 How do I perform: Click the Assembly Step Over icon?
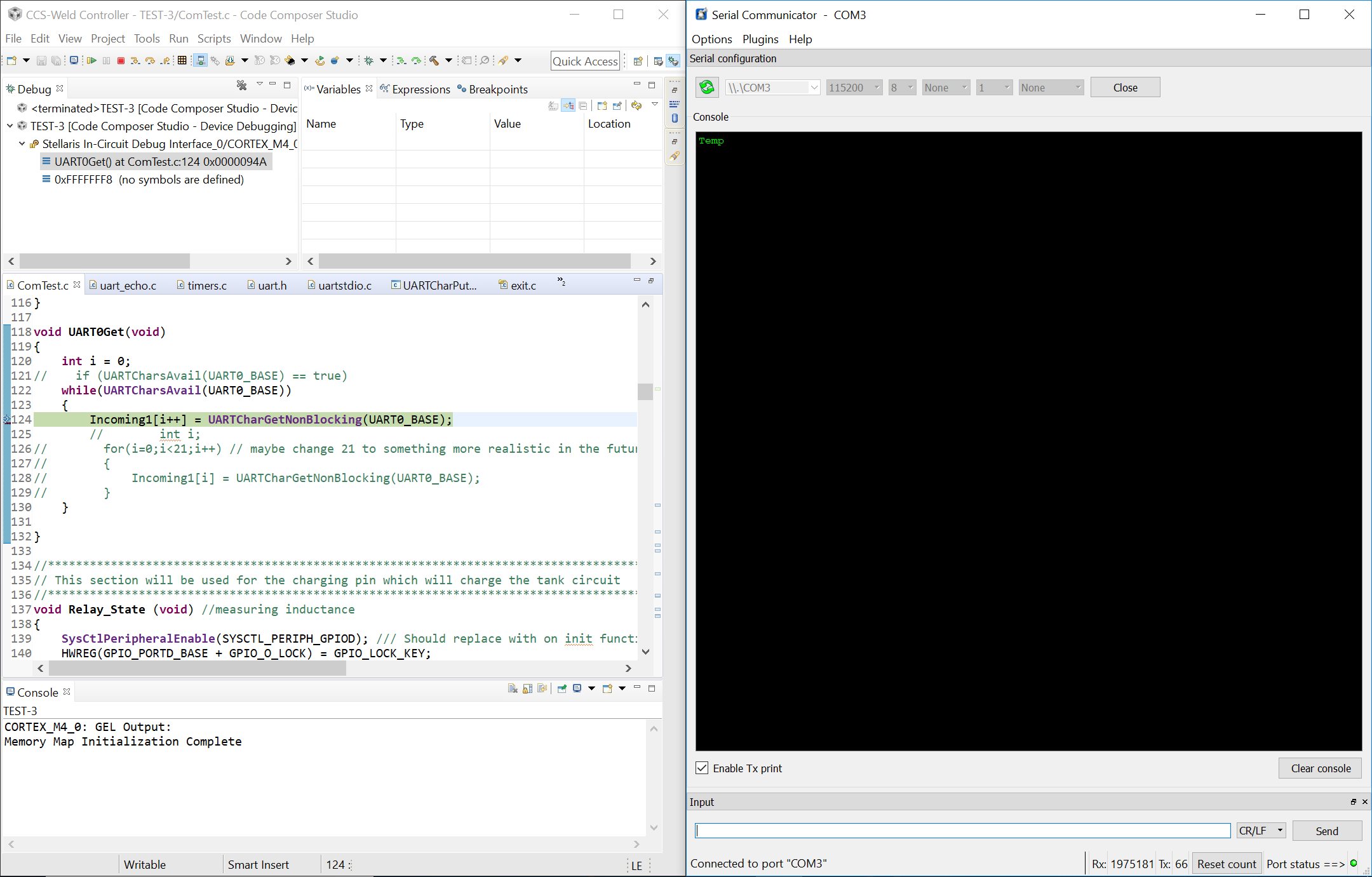(x=417, y=61)
